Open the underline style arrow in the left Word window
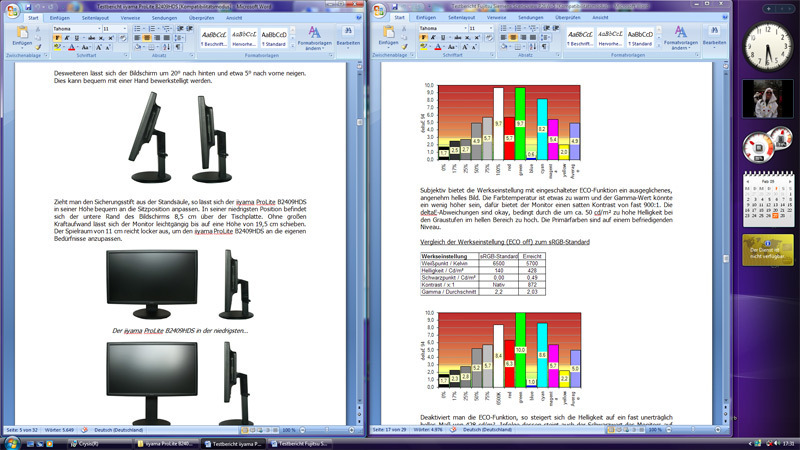800x450 pixels. click(x=84, y=38)
